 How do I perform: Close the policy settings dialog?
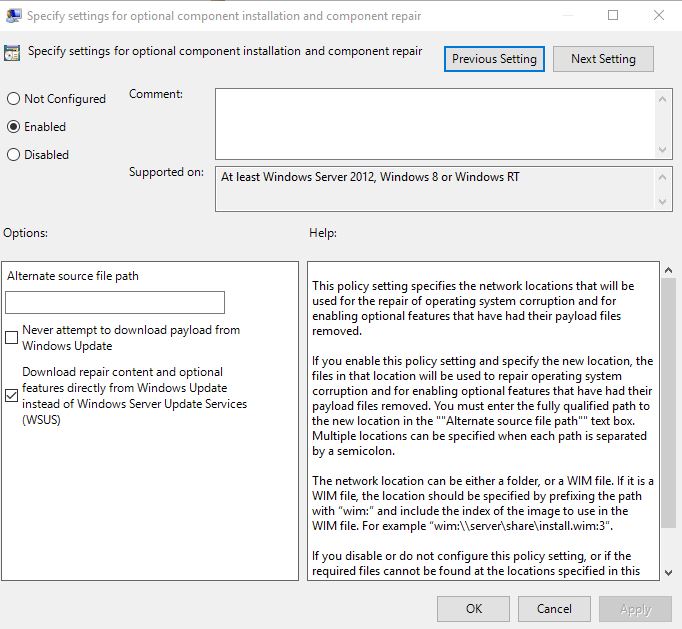pos(658,16)
